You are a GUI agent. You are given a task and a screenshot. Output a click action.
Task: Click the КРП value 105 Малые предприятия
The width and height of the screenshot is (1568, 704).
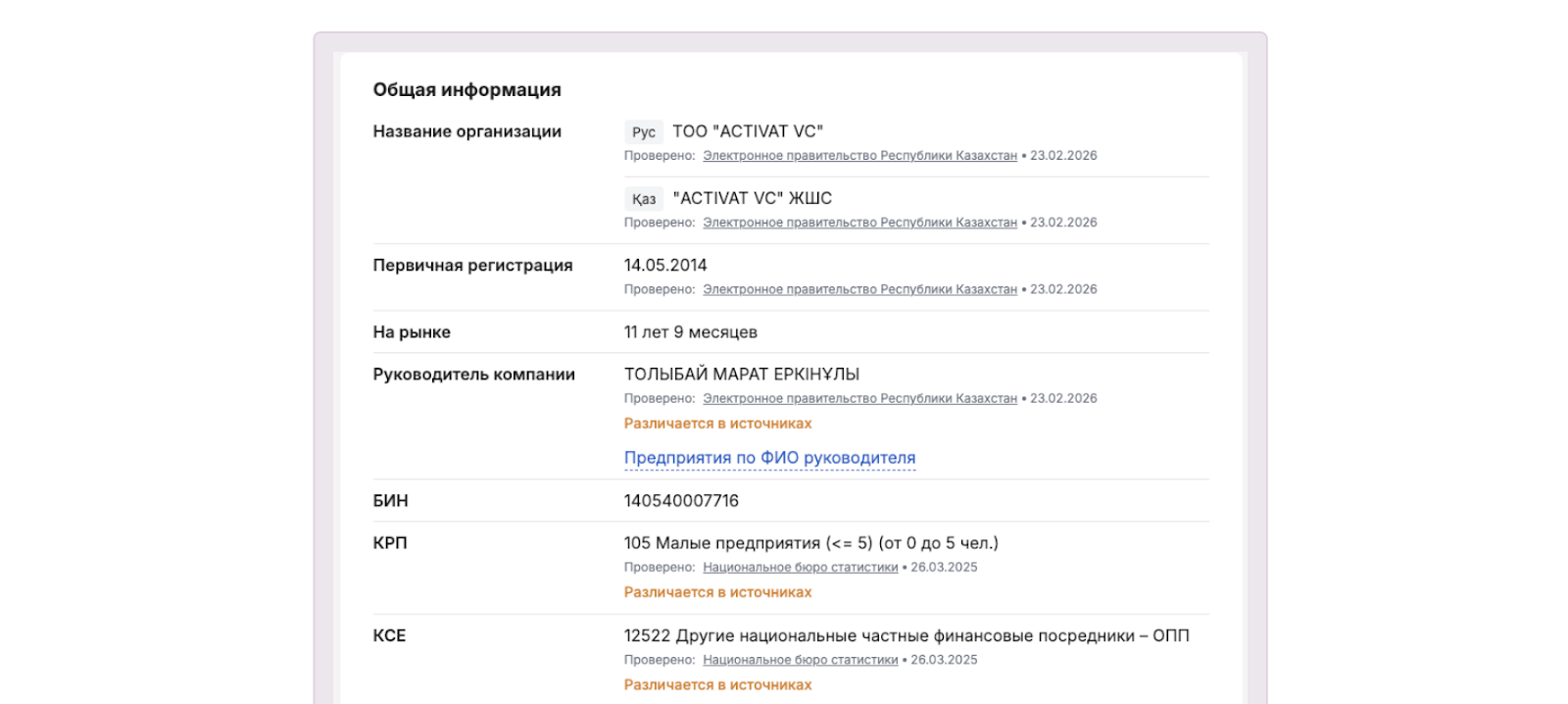[x=810, y=543]
